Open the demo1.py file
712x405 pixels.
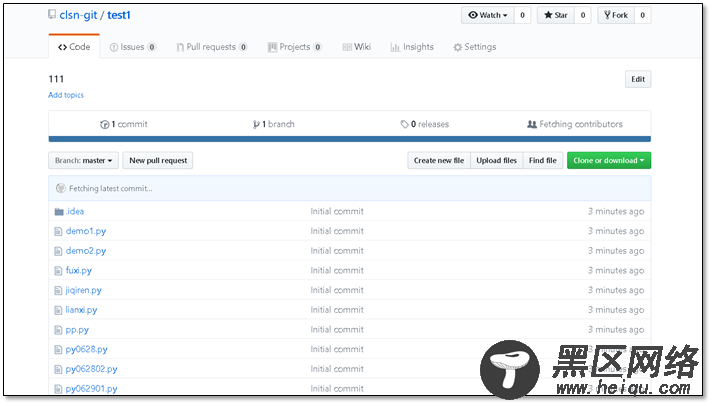click(86, 232)
